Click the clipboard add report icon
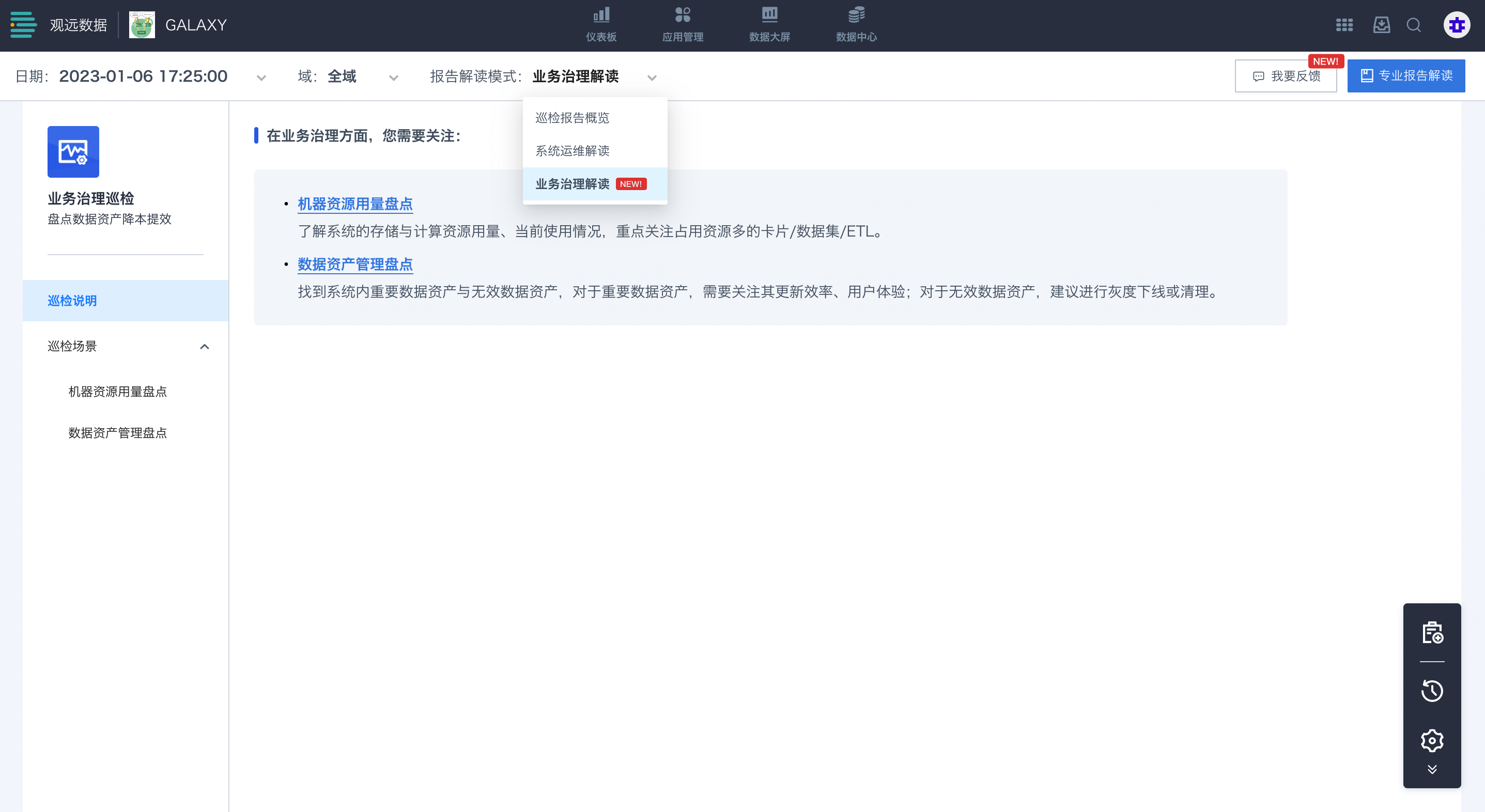This screenshot has width=1485, height=812. (1432, 633)
